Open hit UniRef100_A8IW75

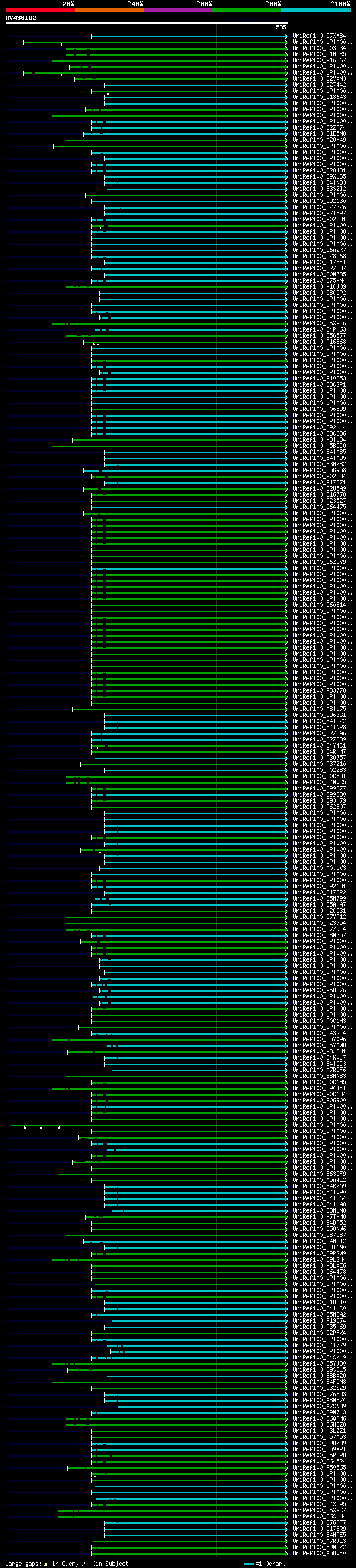click(319, 709)
